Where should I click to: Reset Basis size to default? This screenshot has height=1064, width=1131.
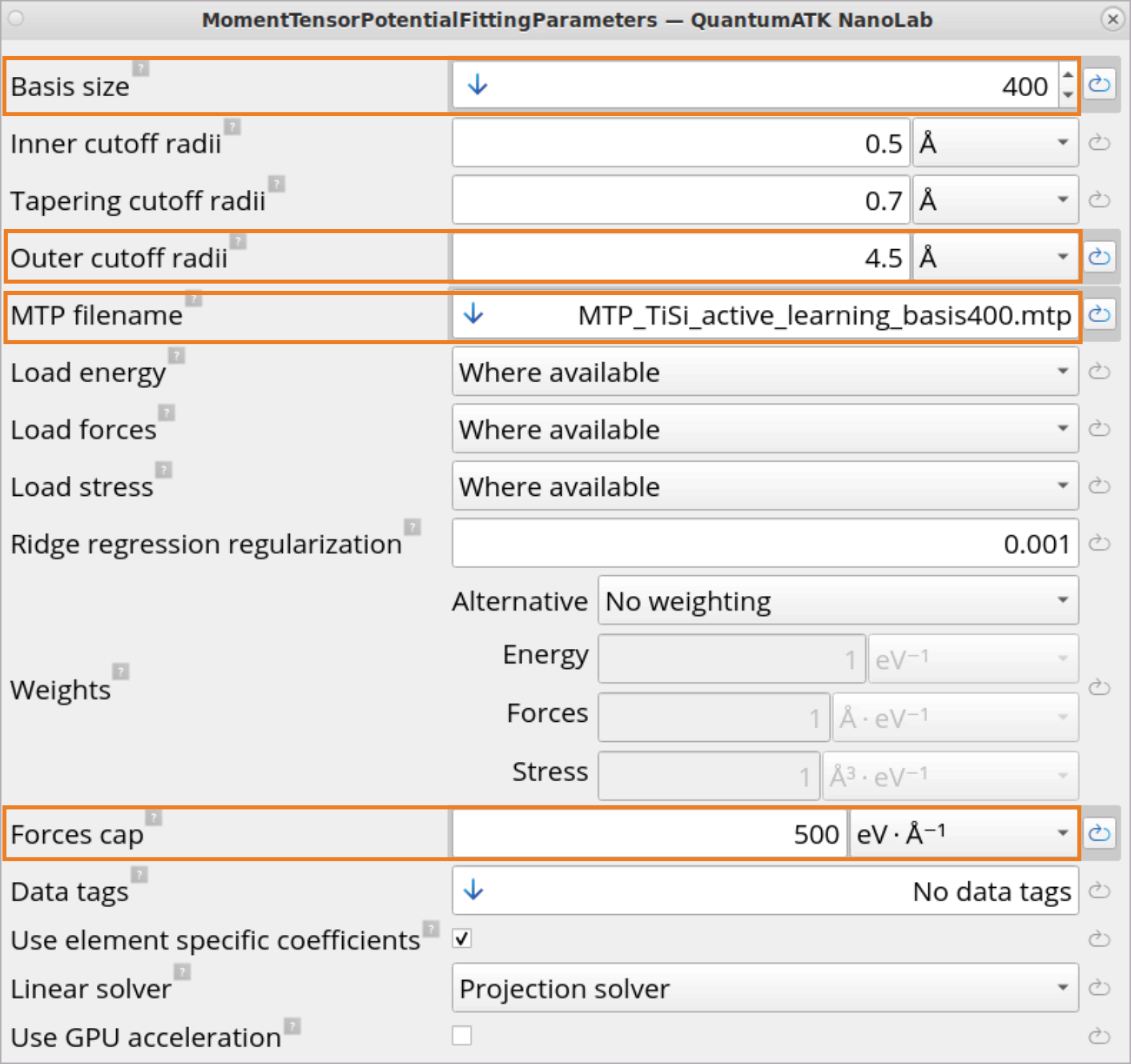[1099, 85]
